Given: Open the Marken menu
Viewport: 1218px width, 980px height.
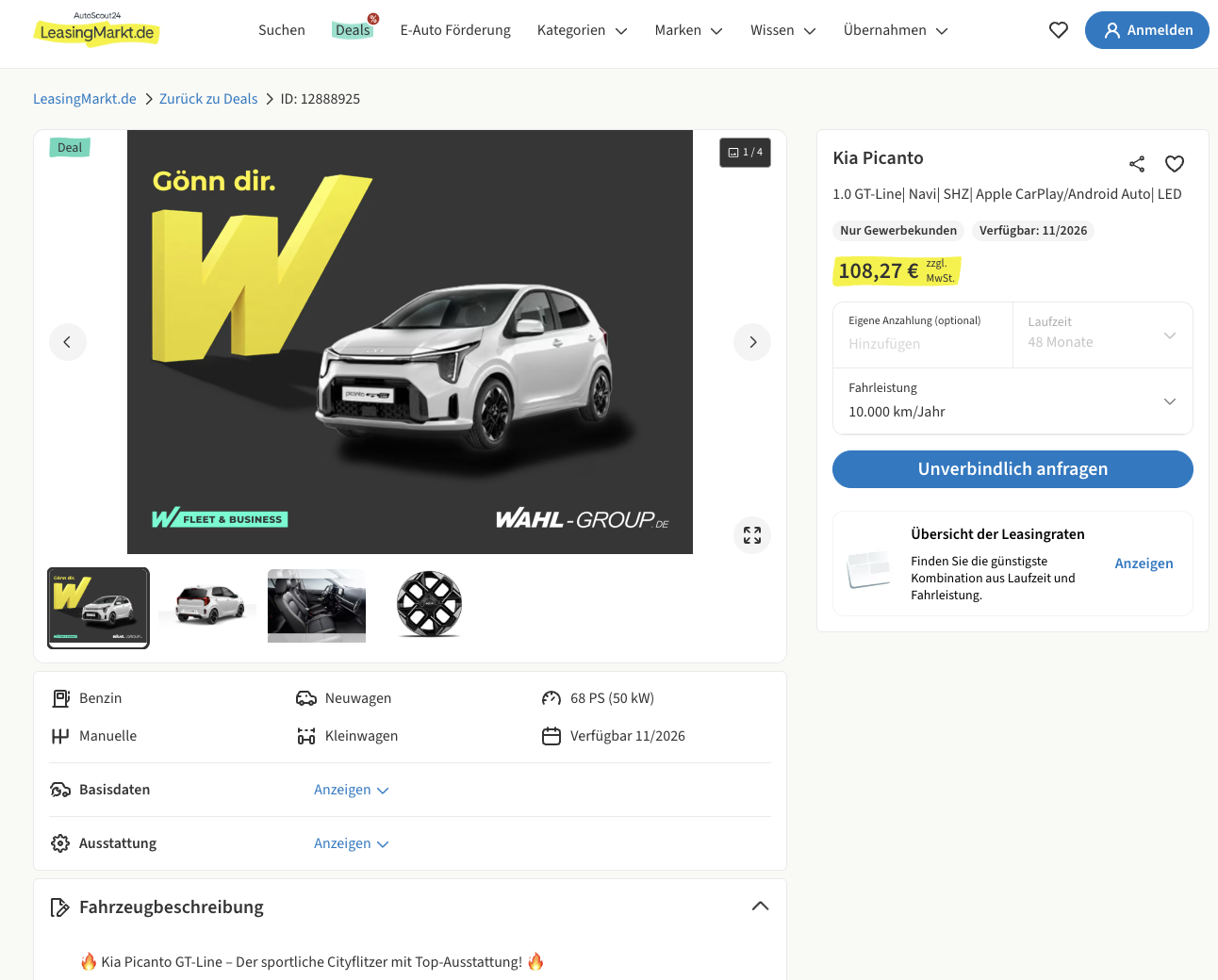Looking at the screenshot, I should 688,30.
